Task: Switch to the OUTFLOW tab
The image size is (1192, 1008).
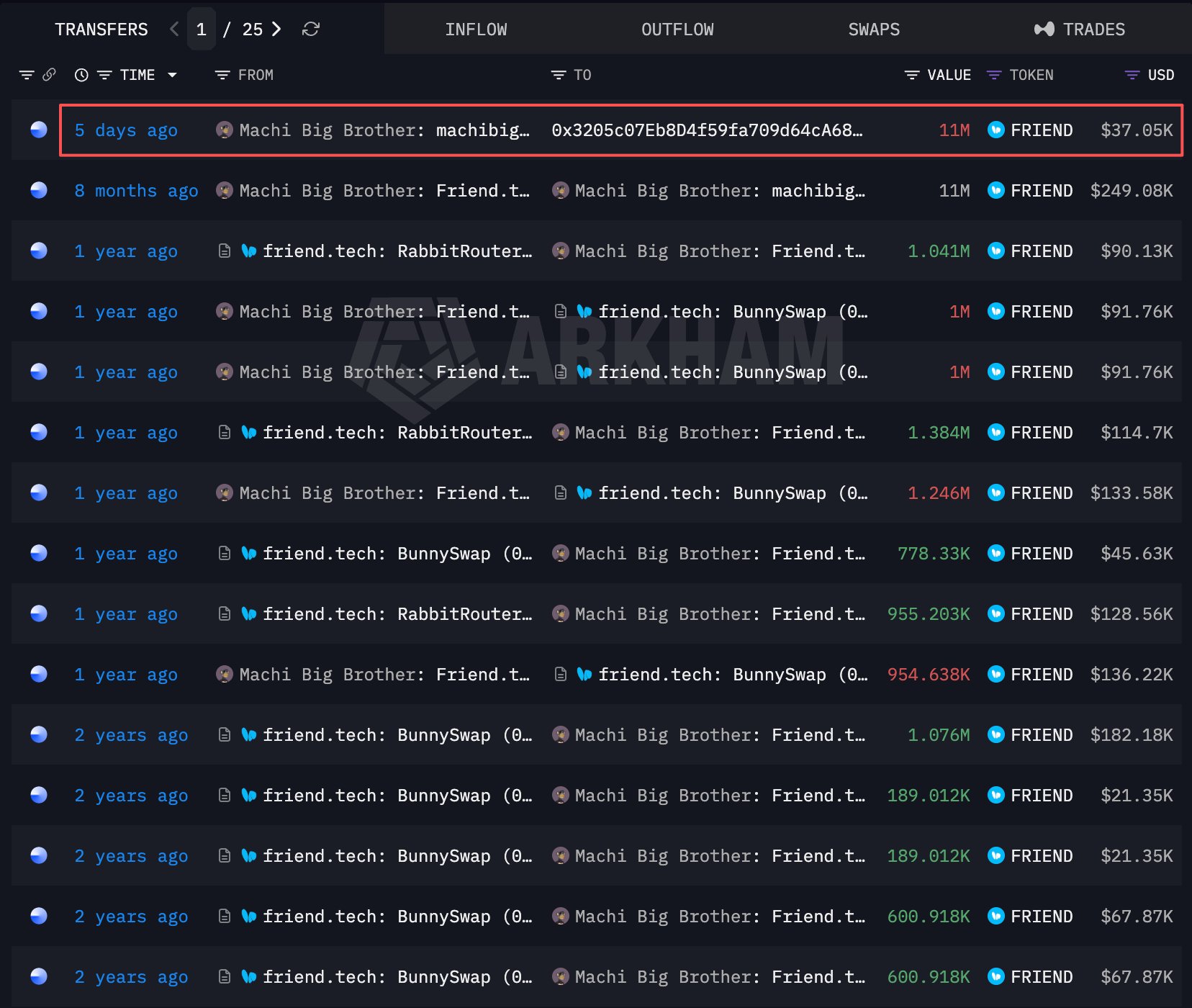Action: [677, 30]
